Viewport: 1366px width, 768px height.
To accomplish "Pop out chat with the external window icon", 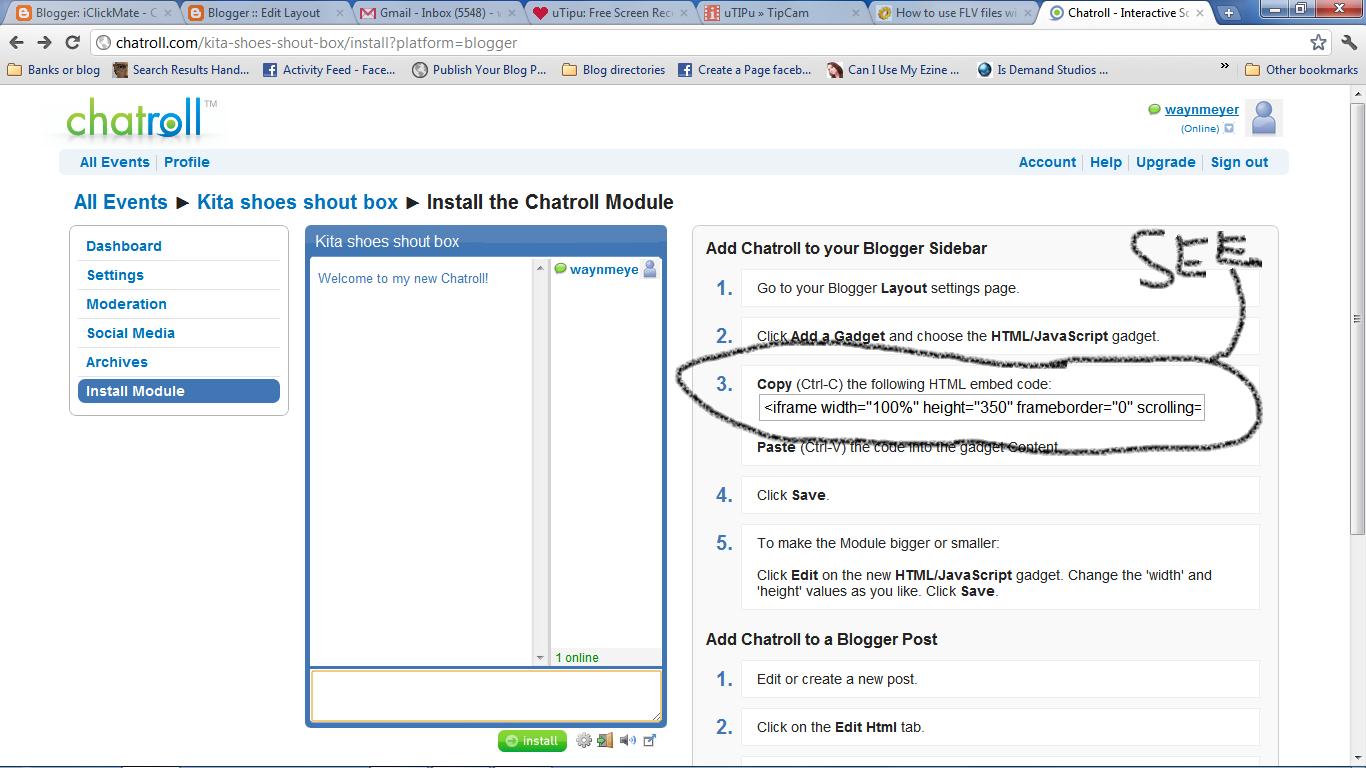I will [649, 741].
